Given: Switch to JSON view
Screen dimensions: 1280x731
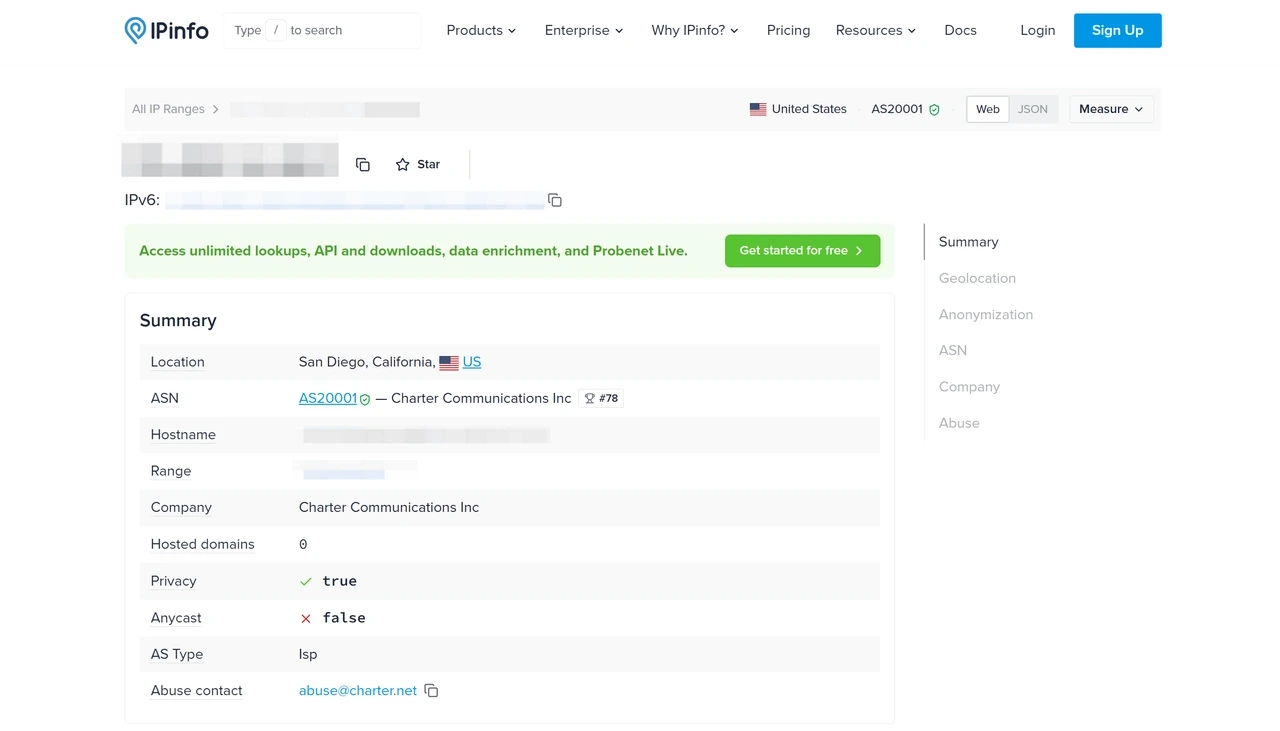Looking at the screenshot, I should tap(1033, 109).
